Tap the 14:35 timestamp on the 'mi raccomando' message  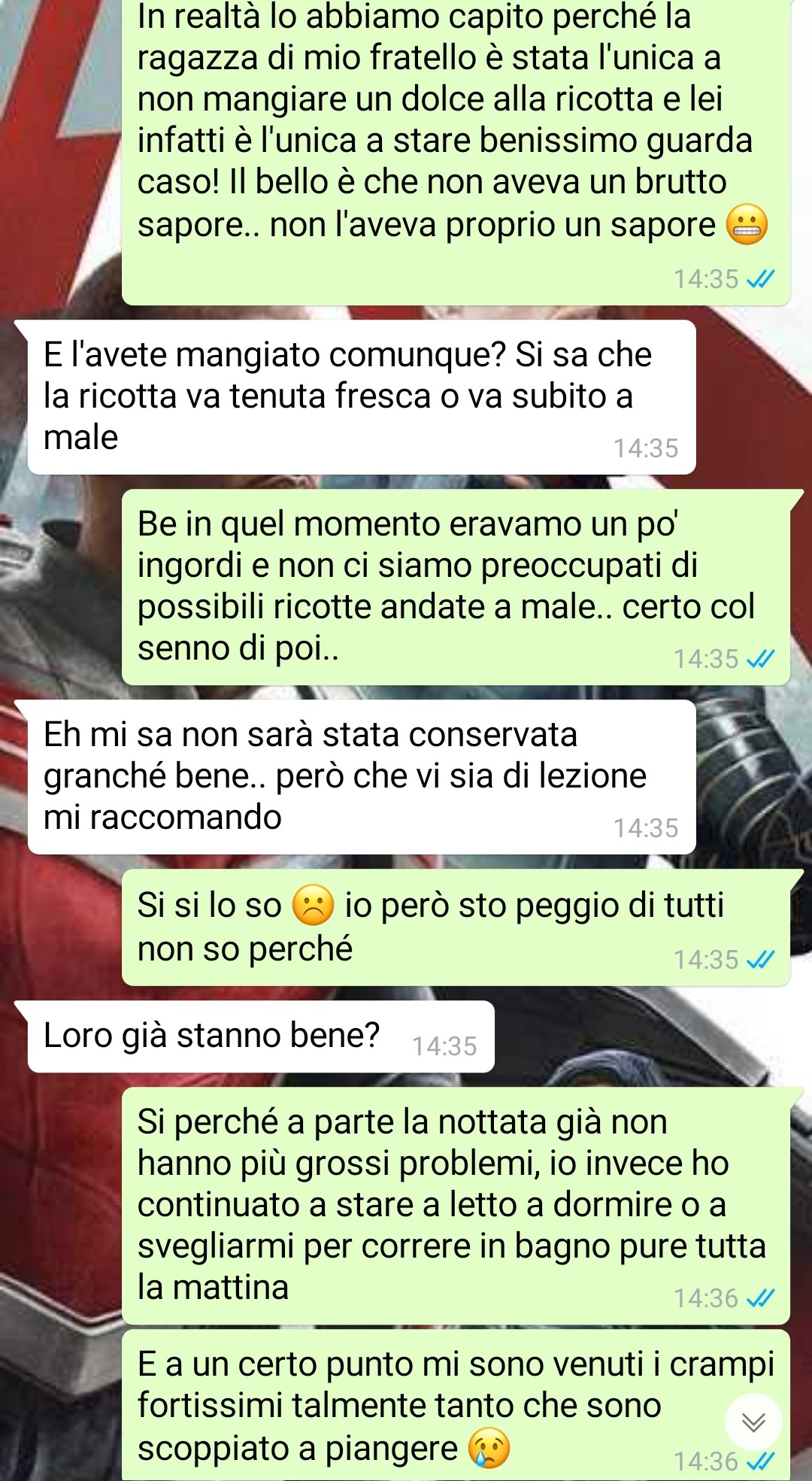click(646, 828)
